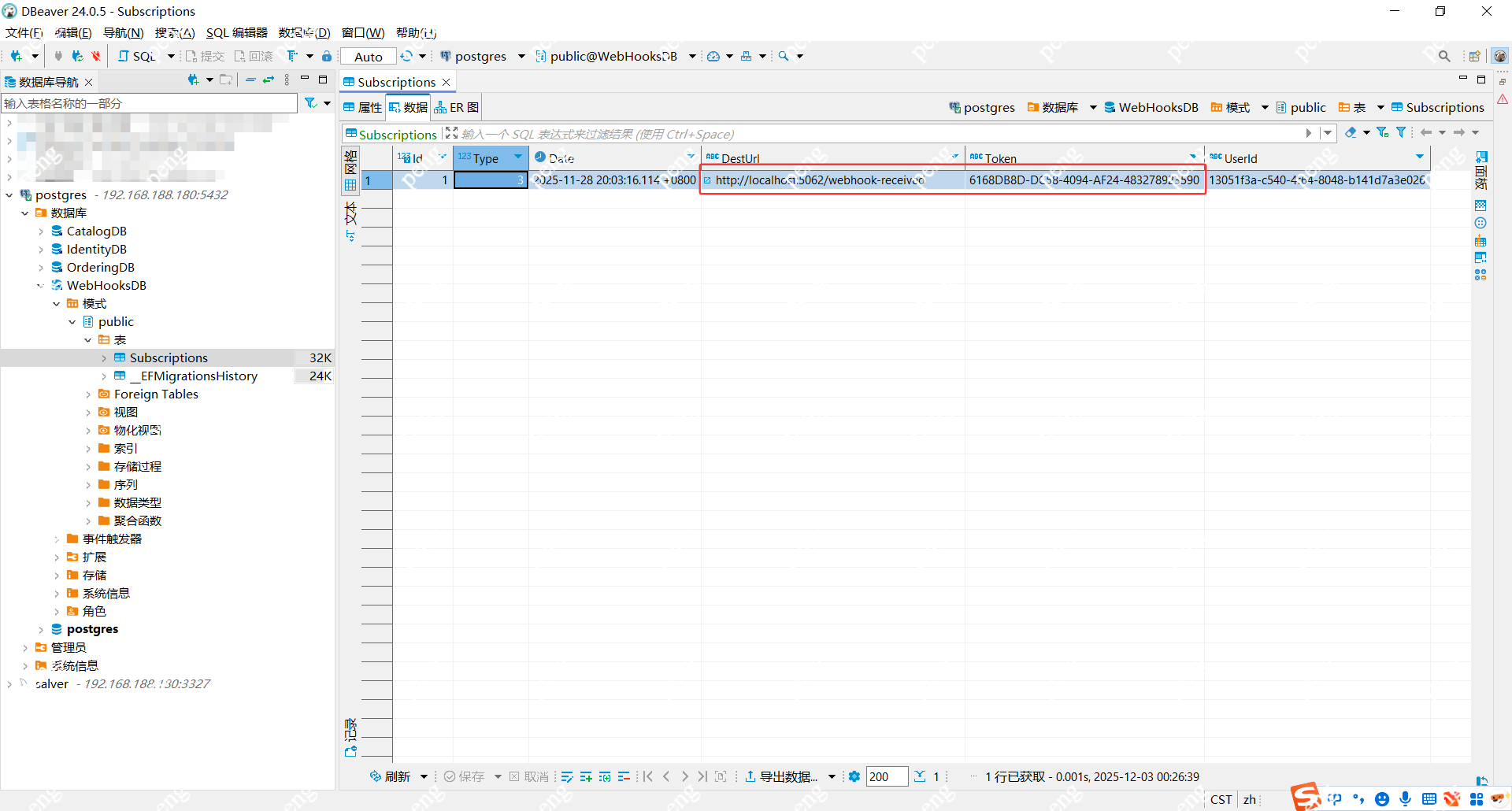Viewport: 1512px width, 811px height.
Task: Select the __EFMigrationsHistory table
Action: click(x=193, y=376)
